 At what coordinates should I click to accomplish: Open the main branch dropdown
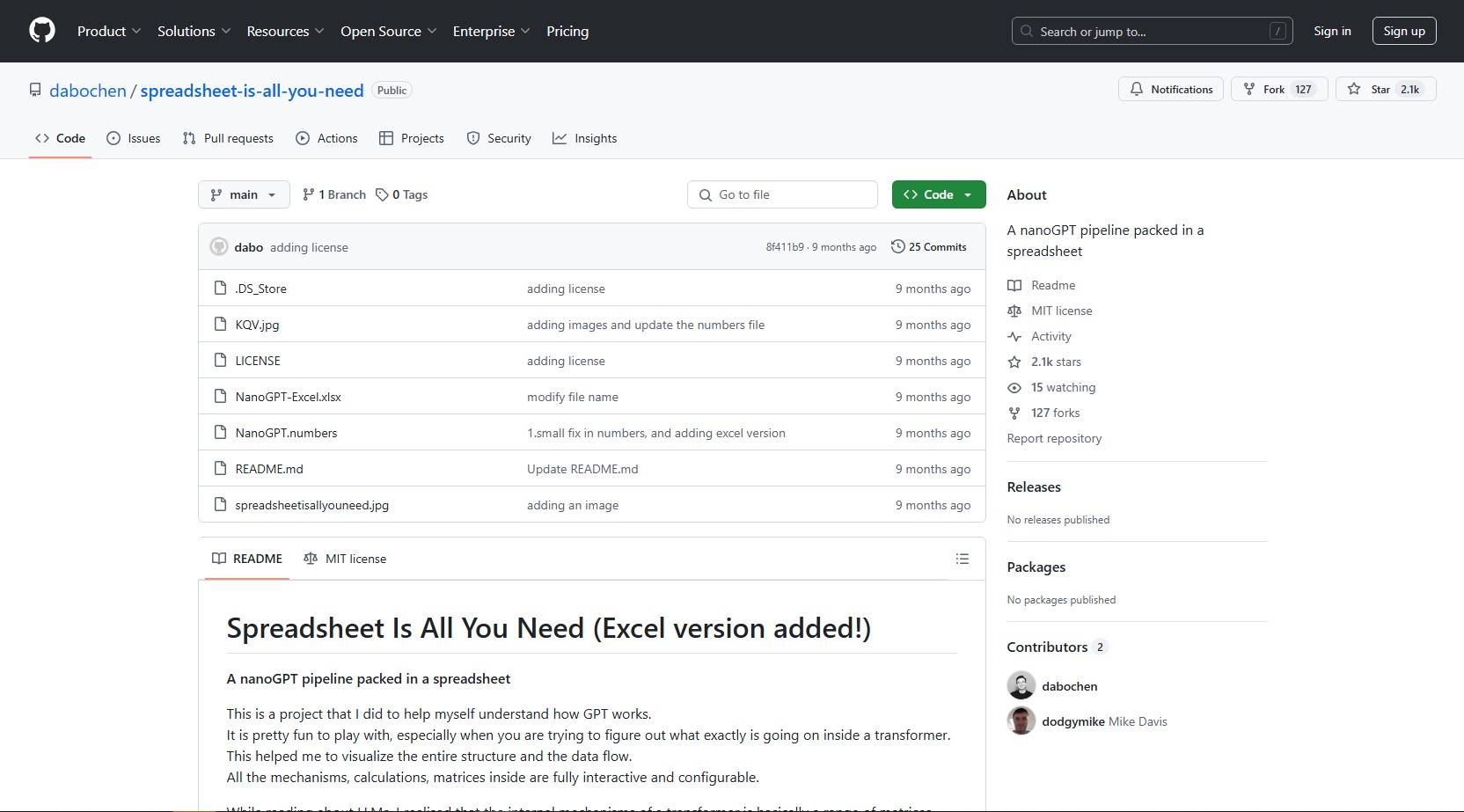click(244, 195)
